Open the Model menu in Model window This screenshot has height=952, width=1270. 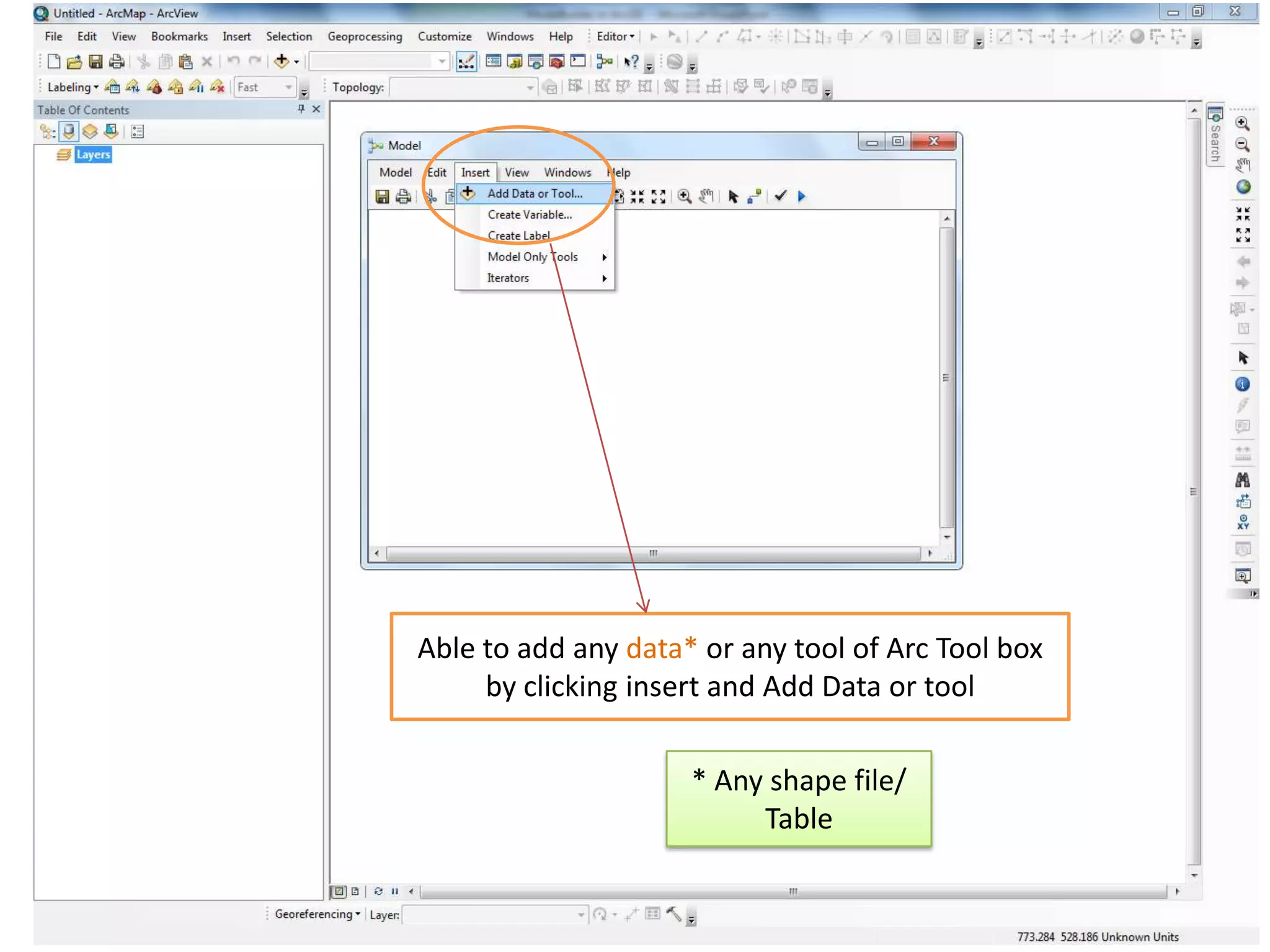click(395, 172)
